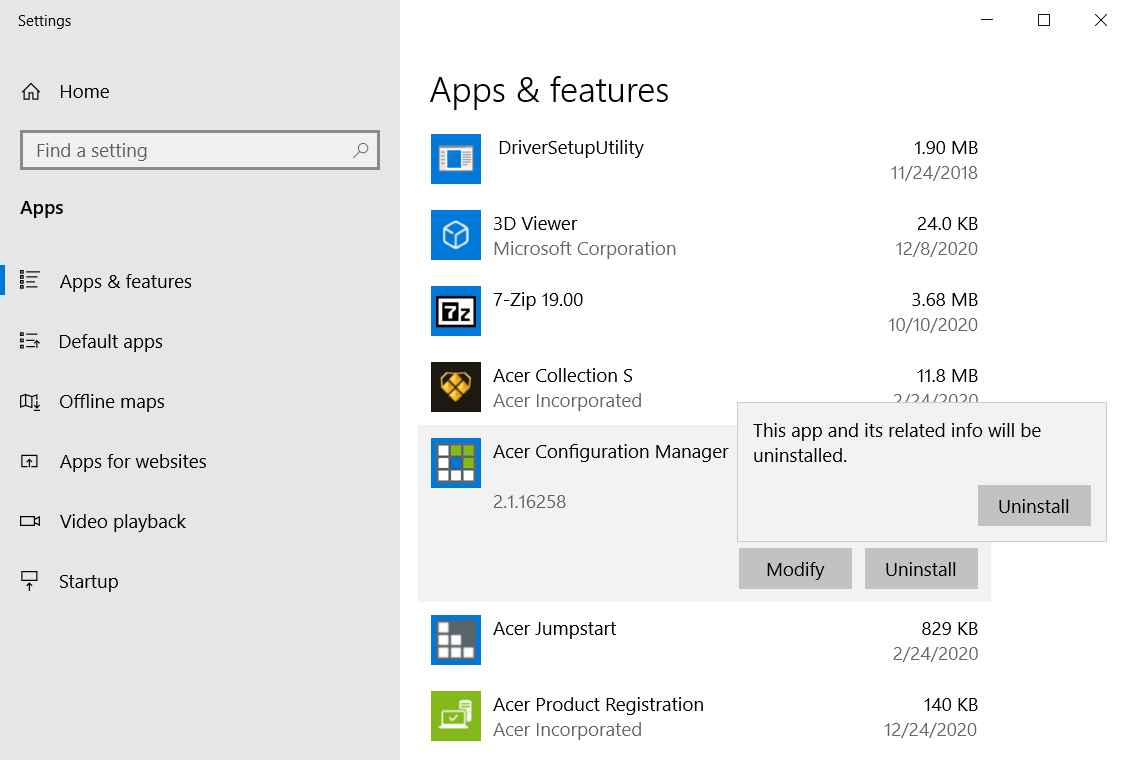Close the Settings window
The image size is (1130, 760).
pos(1100,20)
